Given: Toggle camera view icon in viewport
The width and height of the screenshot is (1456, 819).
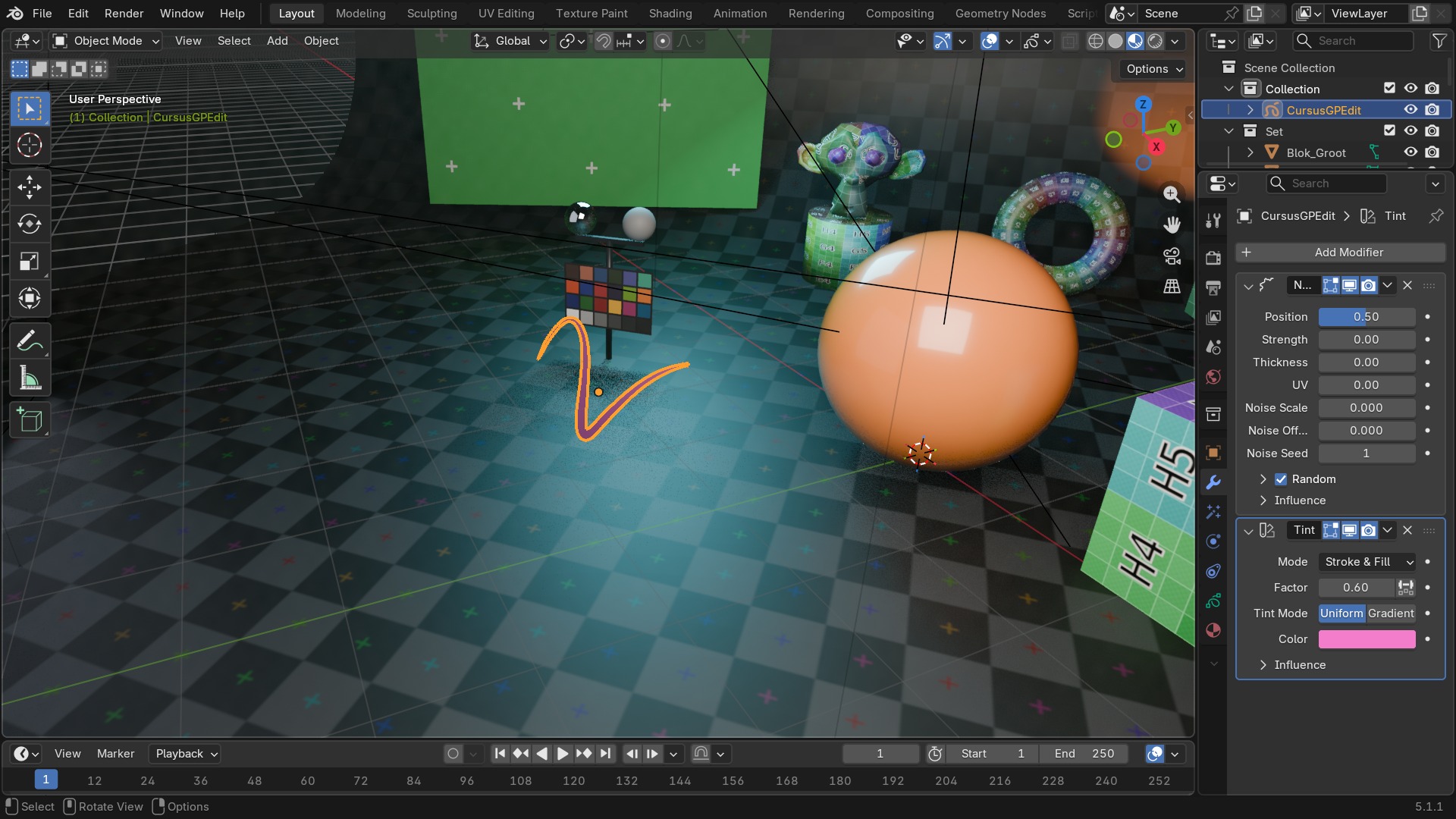Looking at the screenshot, I should 1172,256.
